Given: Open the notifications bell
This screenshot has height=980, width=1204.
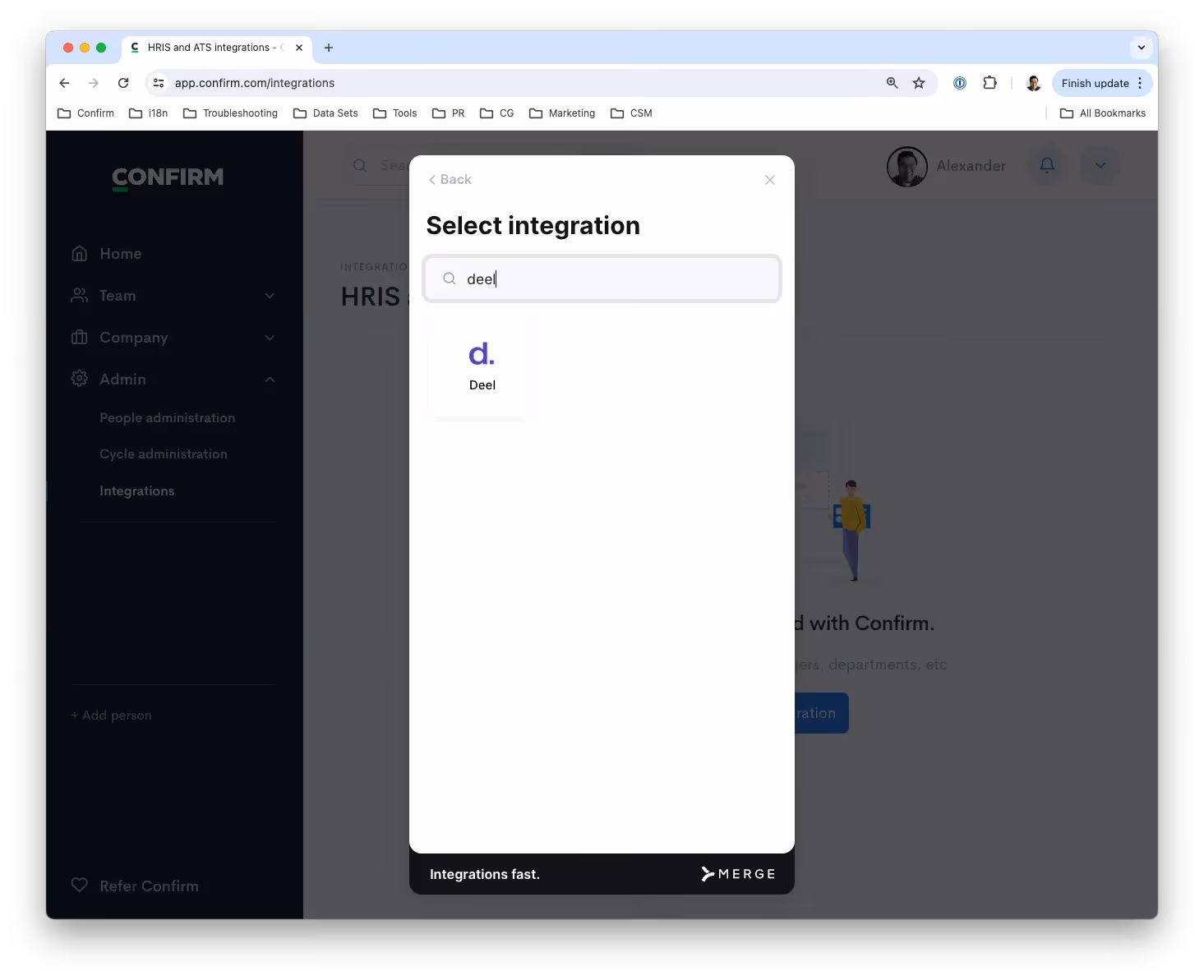Looking at the screenshot, I should tap(1047, 165).
